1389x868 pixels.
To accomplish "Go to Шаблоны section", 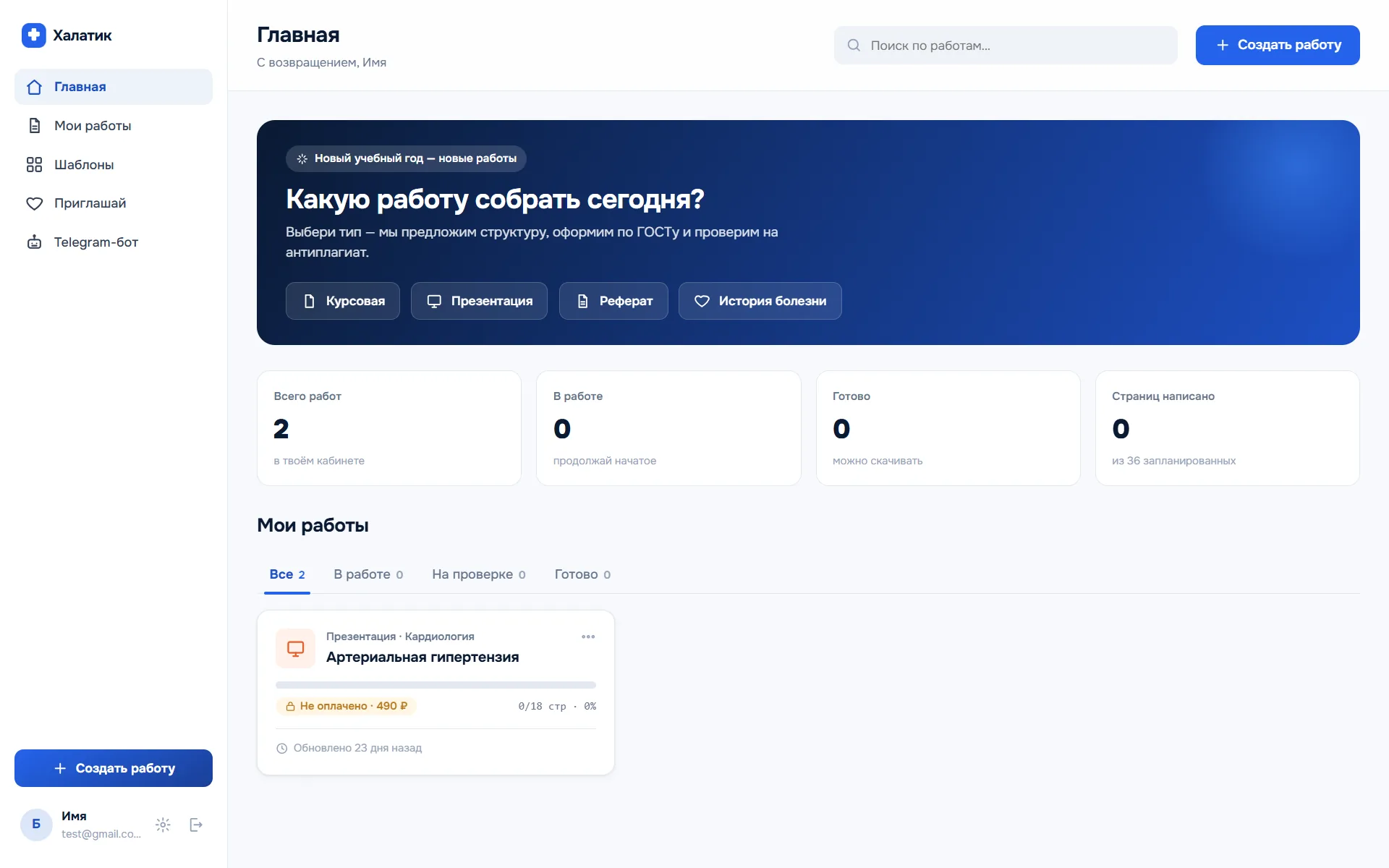I will tap(114, 165).
